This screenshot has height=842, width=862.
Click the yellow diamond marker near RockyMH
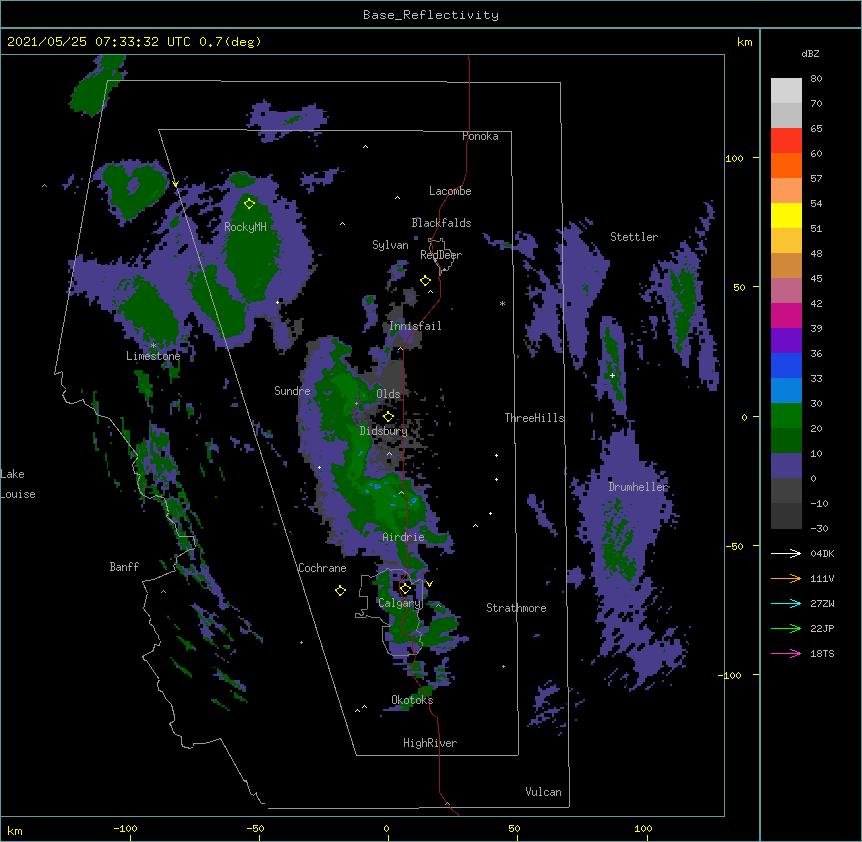[x=249, y=204]
